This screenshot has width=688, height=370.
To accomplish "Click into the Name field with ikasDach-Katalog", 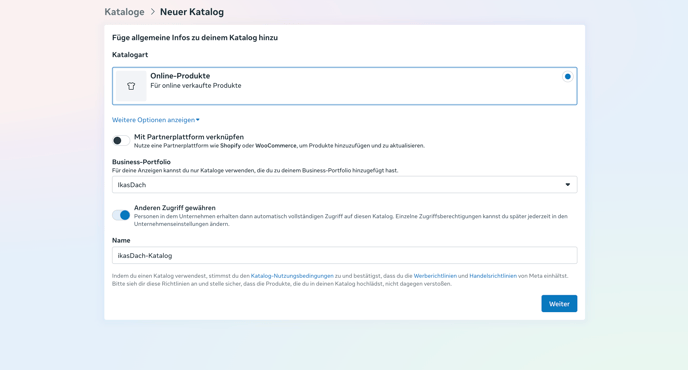I will [344, 255].
